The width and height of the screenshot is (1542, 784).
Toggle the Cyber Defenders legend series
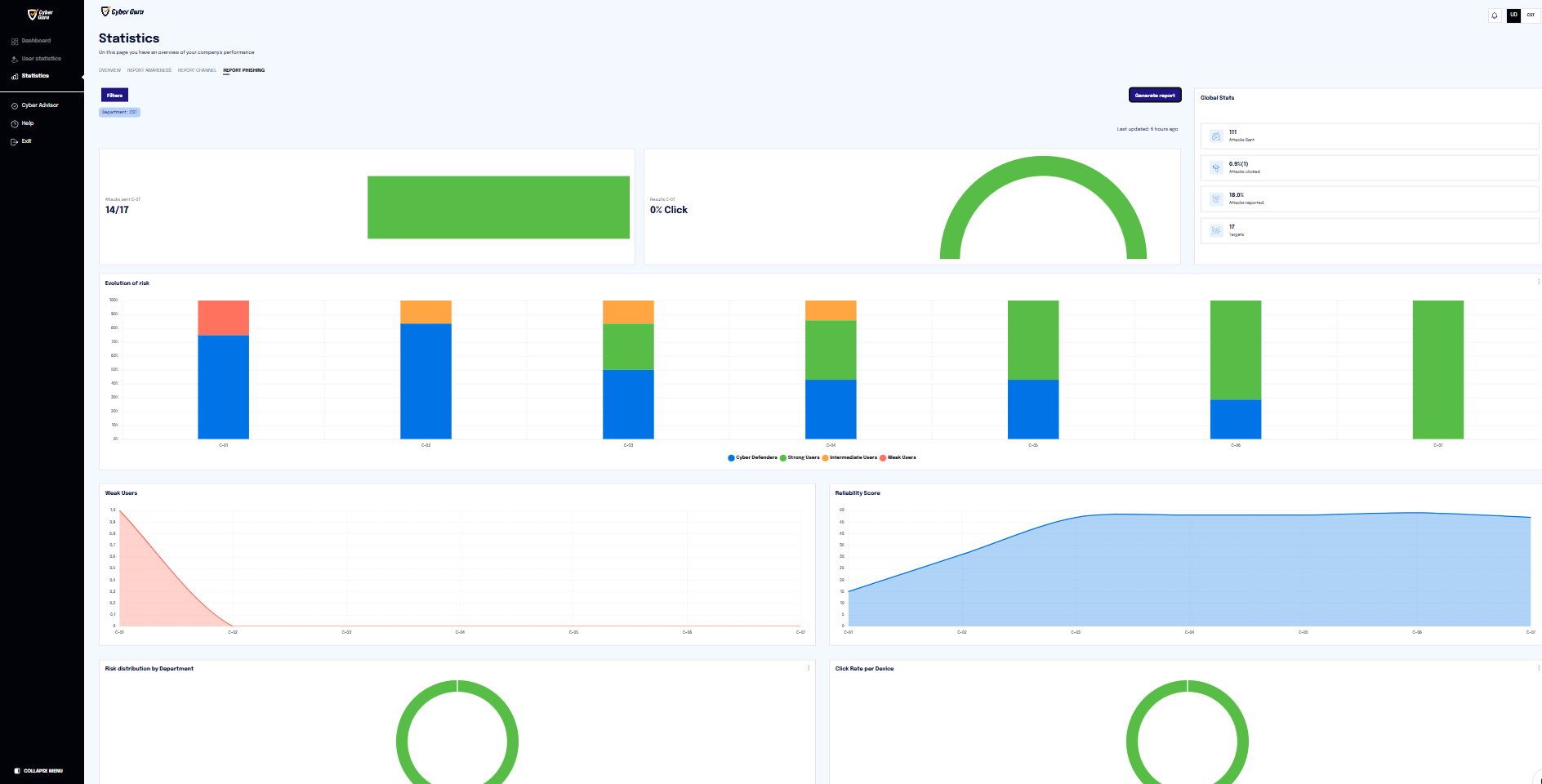pos(752,457)
